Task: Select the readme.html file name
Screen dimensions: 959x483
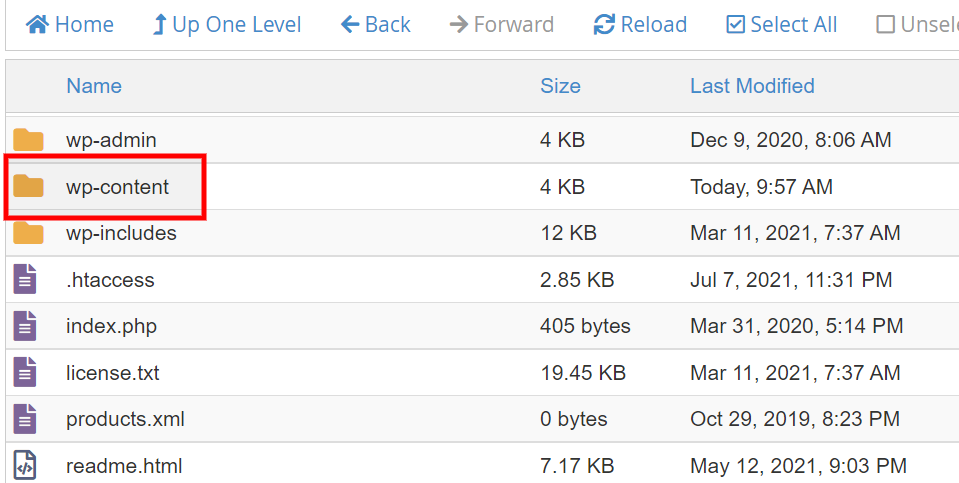Action: click(124, 465)
